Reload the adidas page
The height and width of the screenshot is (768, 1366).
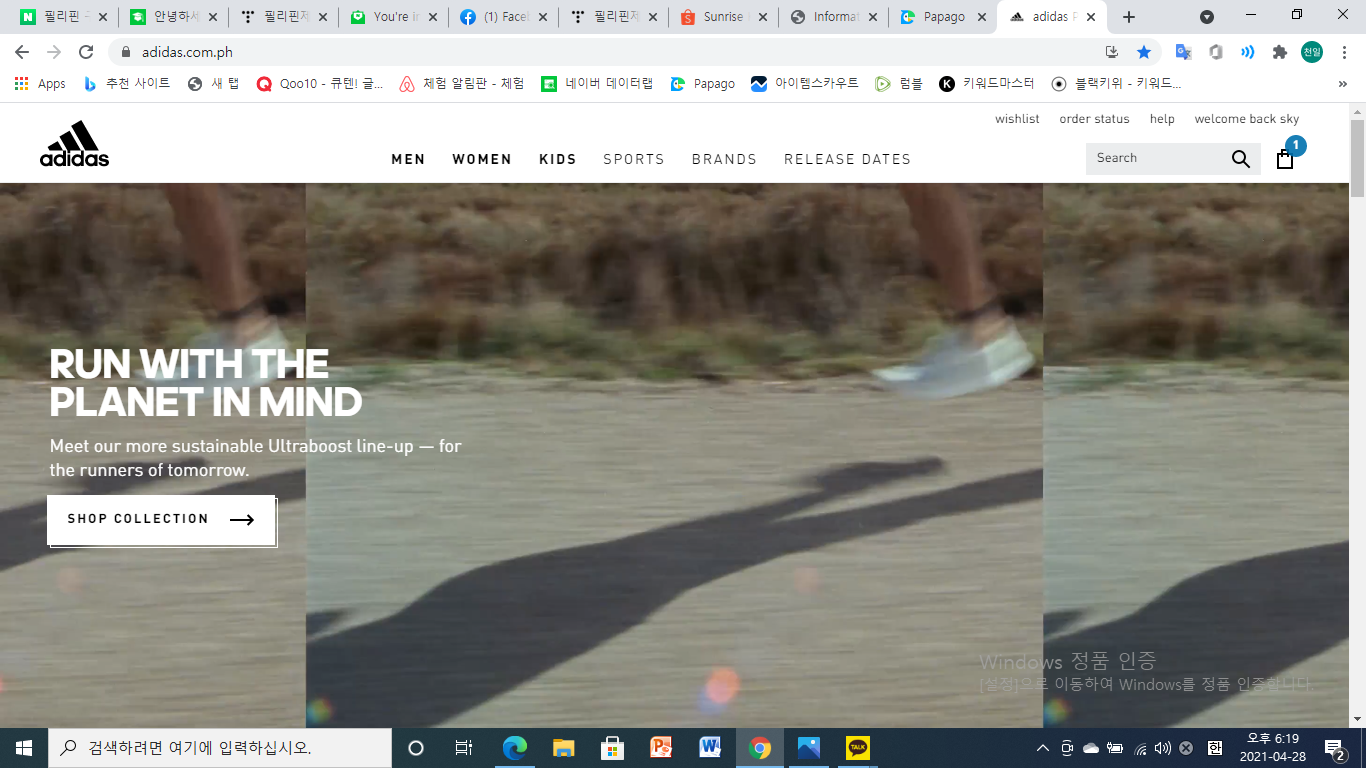[x=86, y=52]
